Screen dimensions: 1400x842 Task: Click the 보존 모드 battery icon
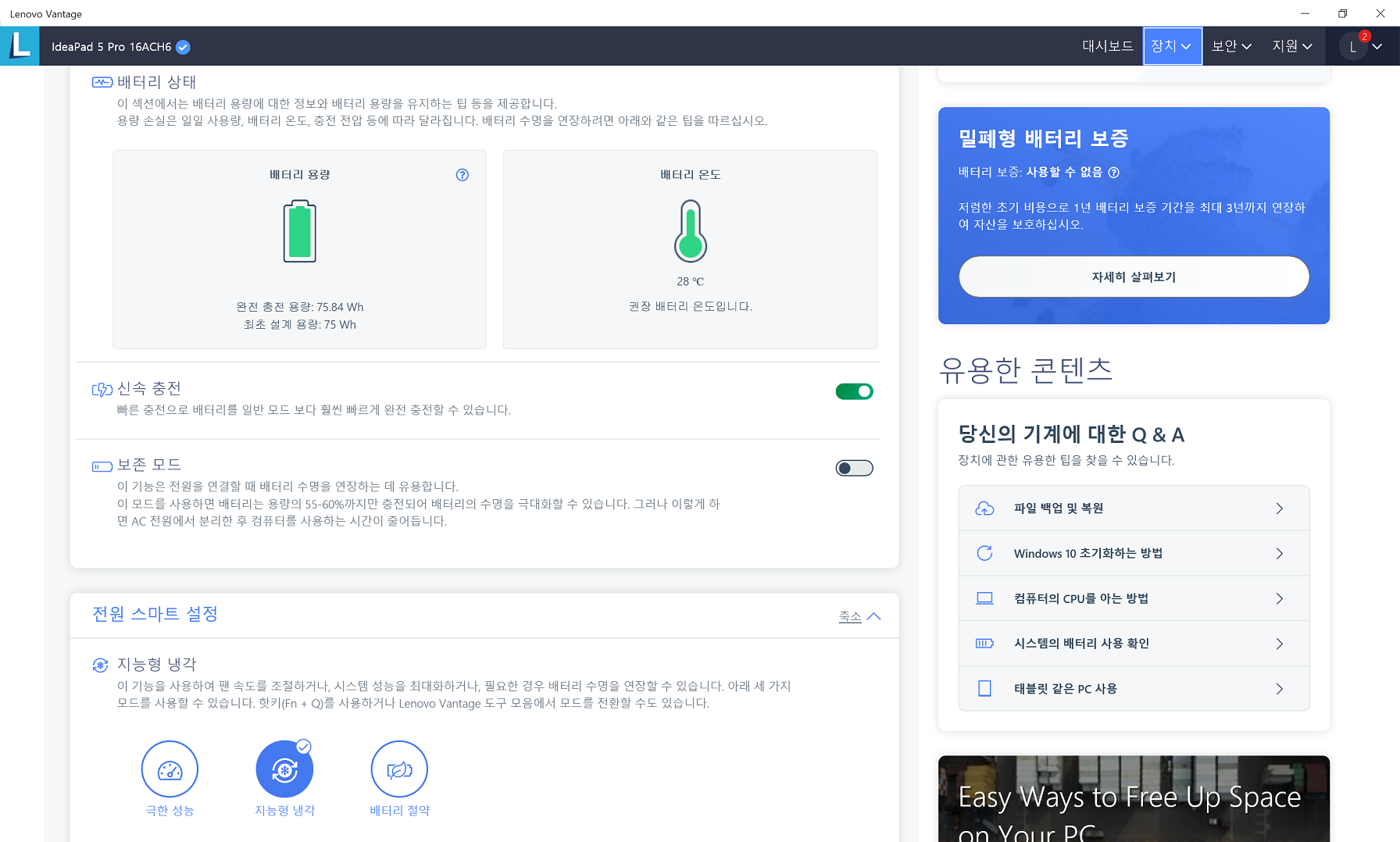click(102, 466)
